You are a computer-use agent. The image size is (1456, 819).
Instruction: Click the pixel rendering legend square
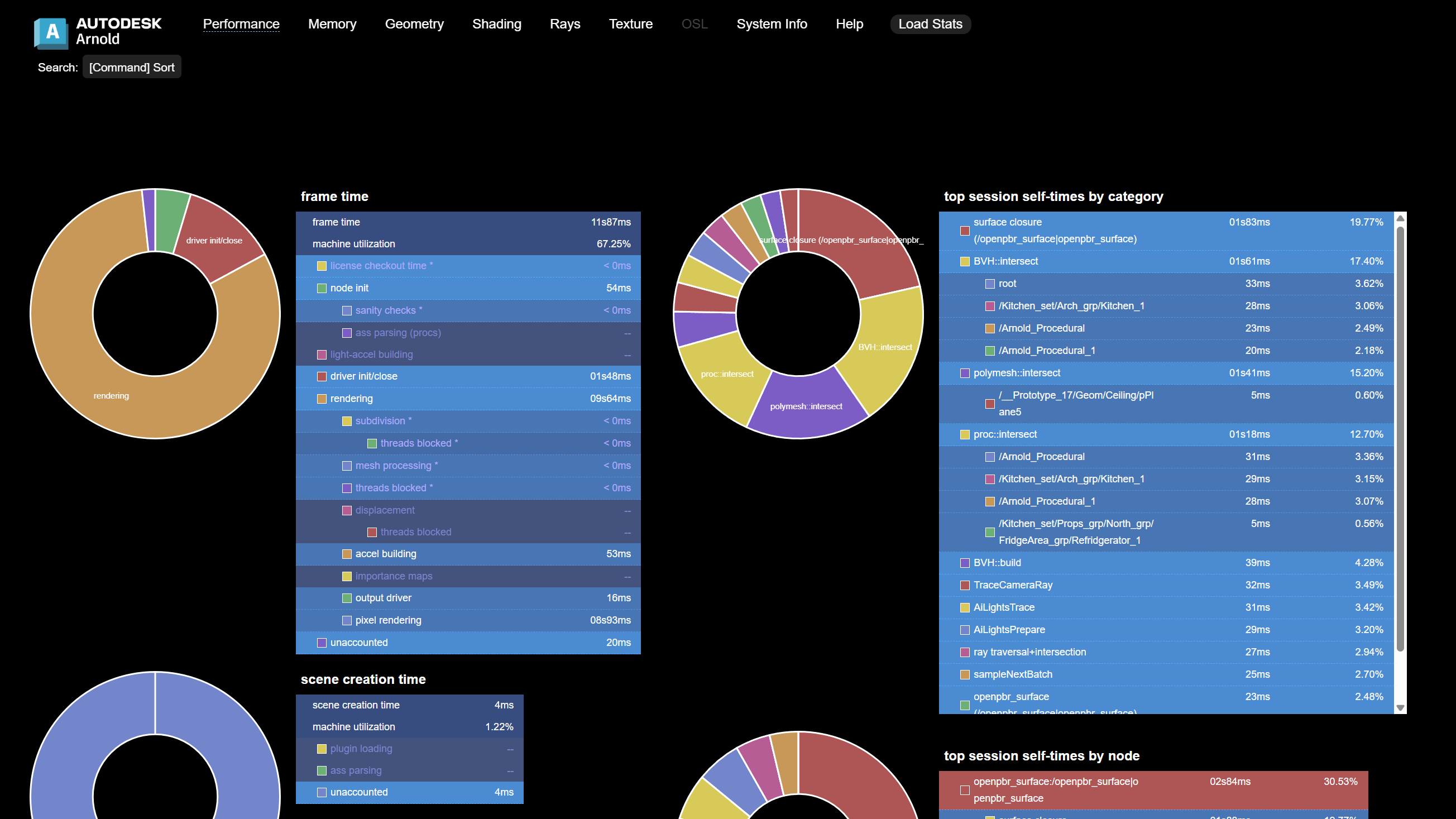[347, 621]
